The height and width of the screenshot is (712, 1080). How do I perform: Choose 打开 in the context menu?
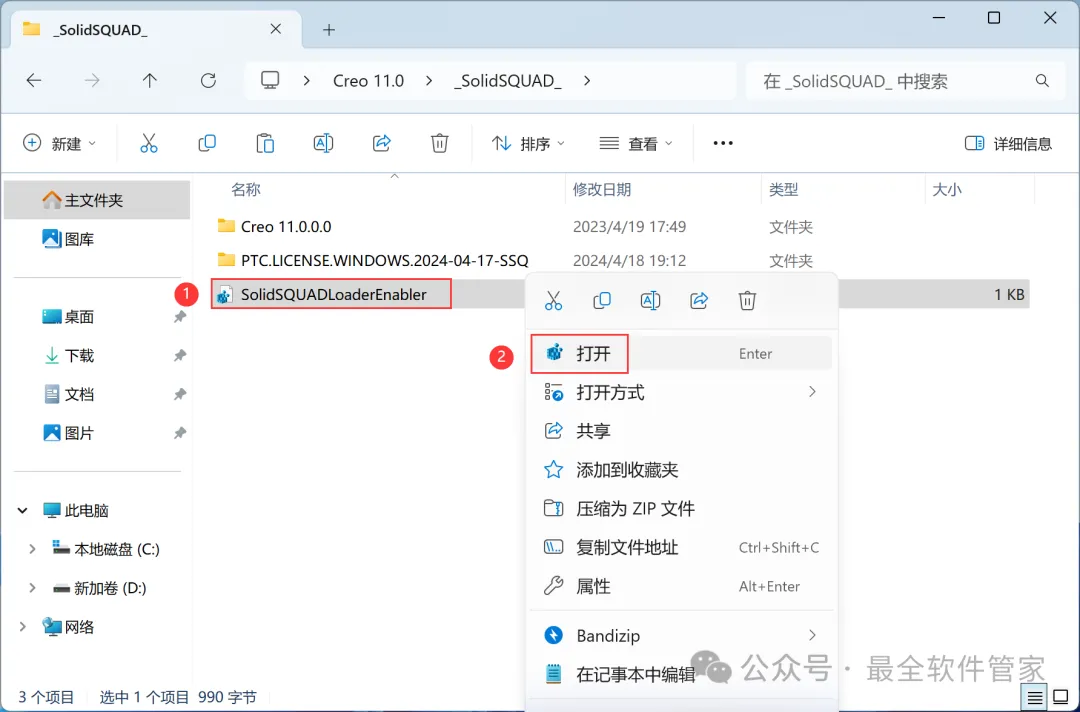[x=681, y=353]
